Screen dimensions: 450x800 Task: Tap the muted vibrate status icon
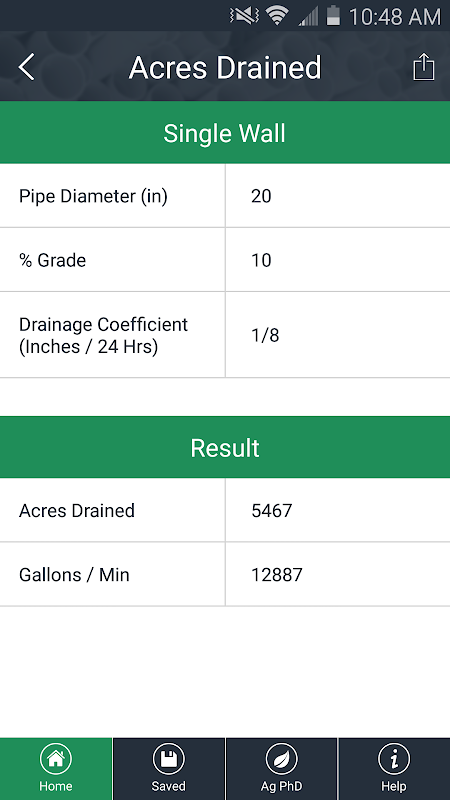tap(245, 16)
